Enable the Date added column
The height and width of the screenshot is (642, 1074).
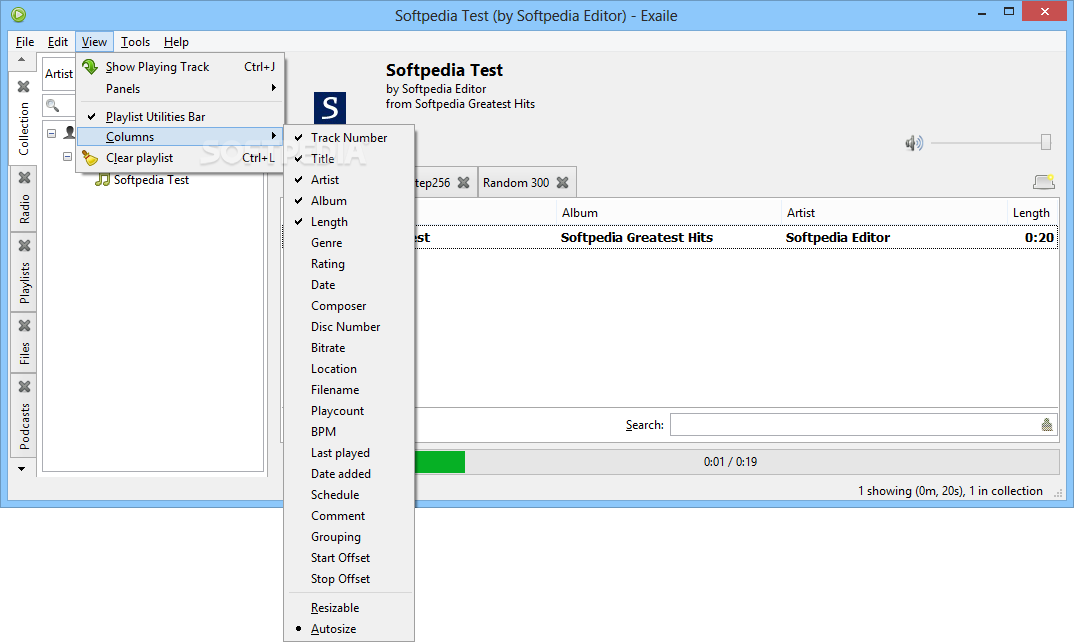point(349,474)
